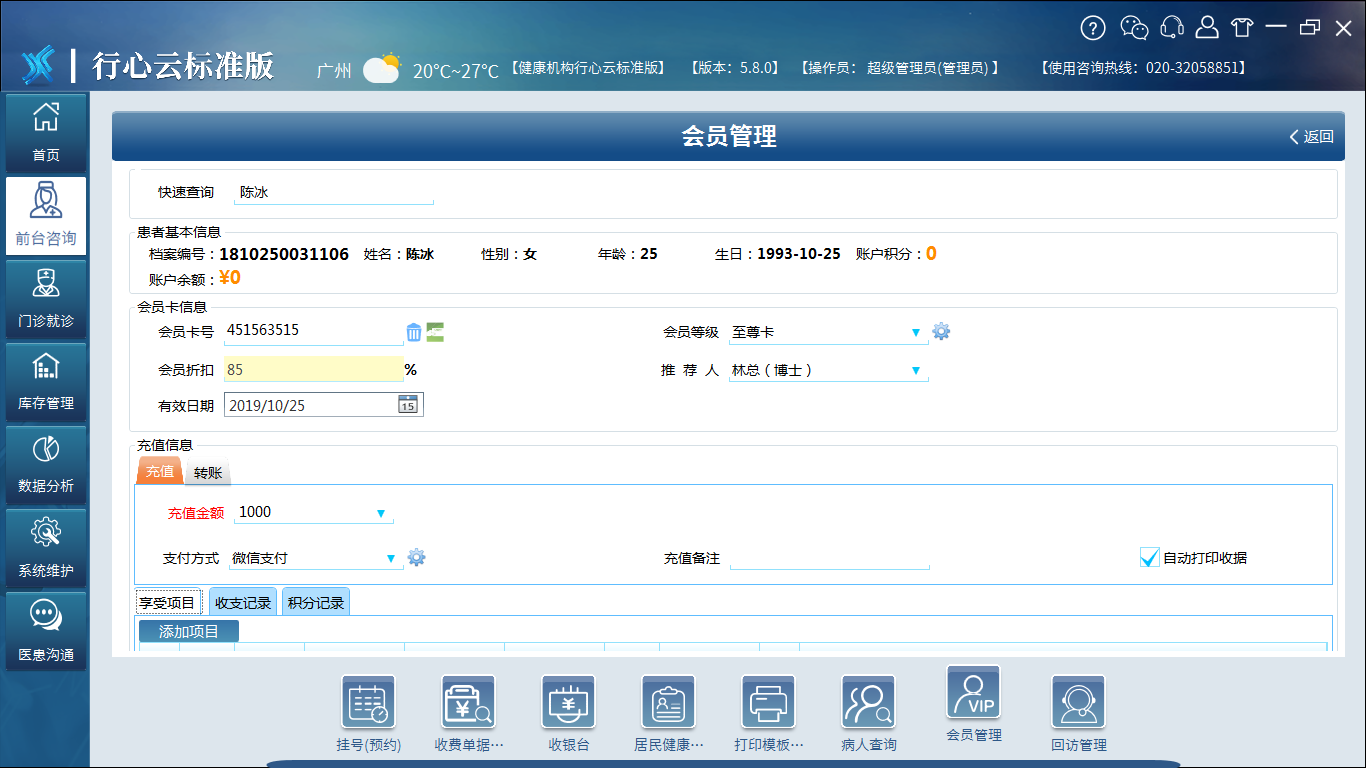The height and width of the screenshot is (768, 1366).
Task: Open the WeChat icon in title bar
Action: coord(1134,28)
